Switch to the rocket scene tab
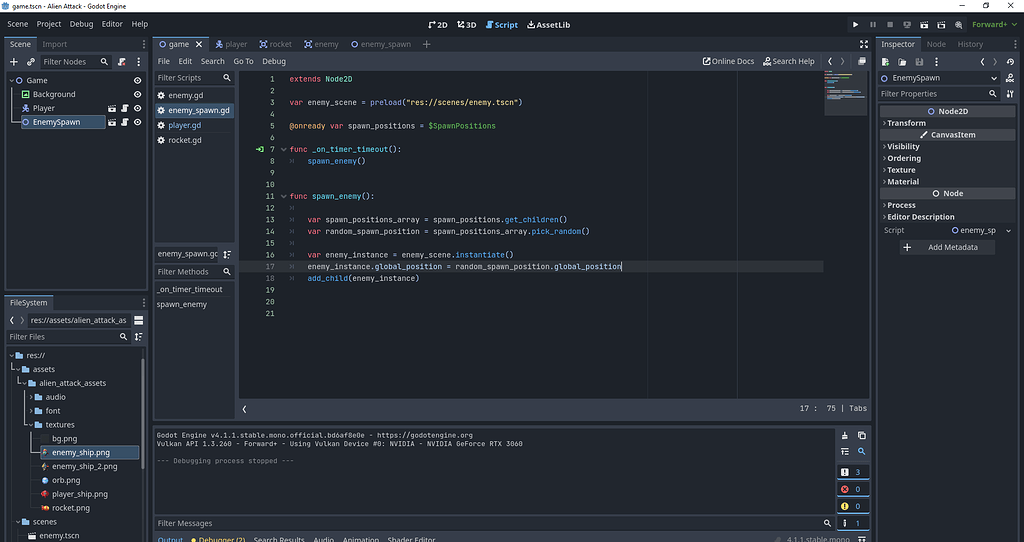This screenshot has width=1024, height=542. pos(275,44)
